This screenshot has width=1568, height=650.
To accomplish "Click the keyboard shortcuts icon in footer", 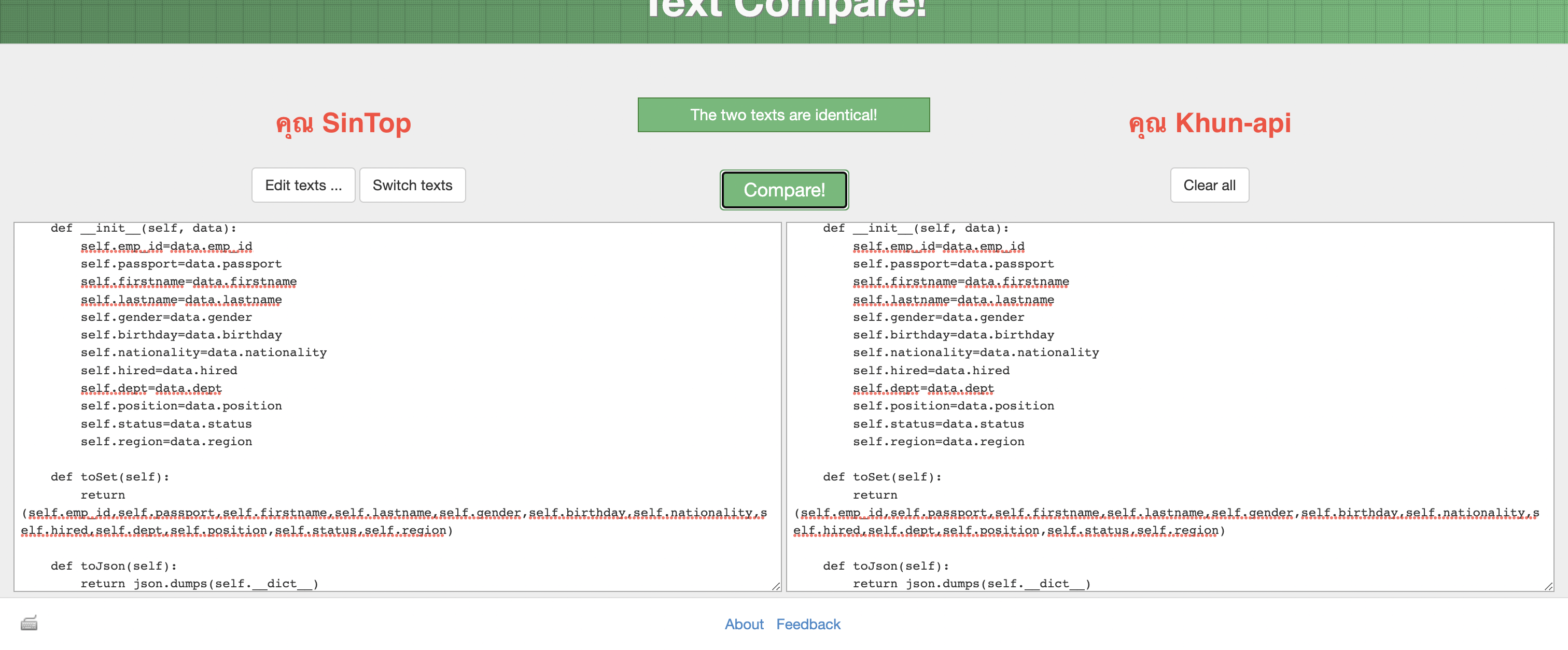I will (29, 623).
